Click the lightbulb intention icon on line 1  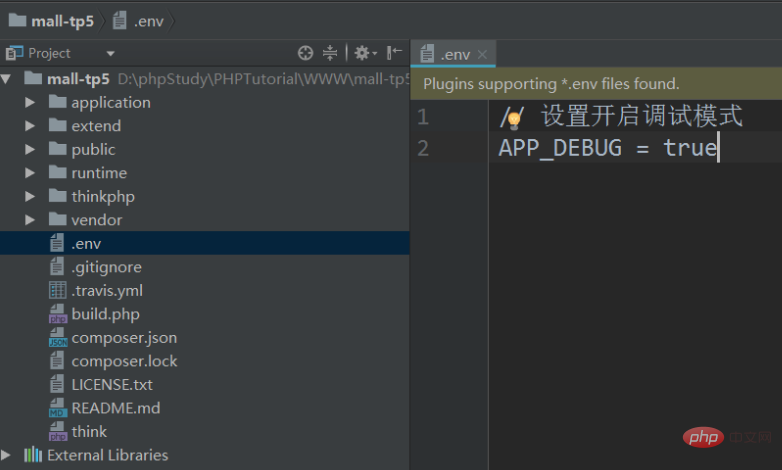point(515,119)
